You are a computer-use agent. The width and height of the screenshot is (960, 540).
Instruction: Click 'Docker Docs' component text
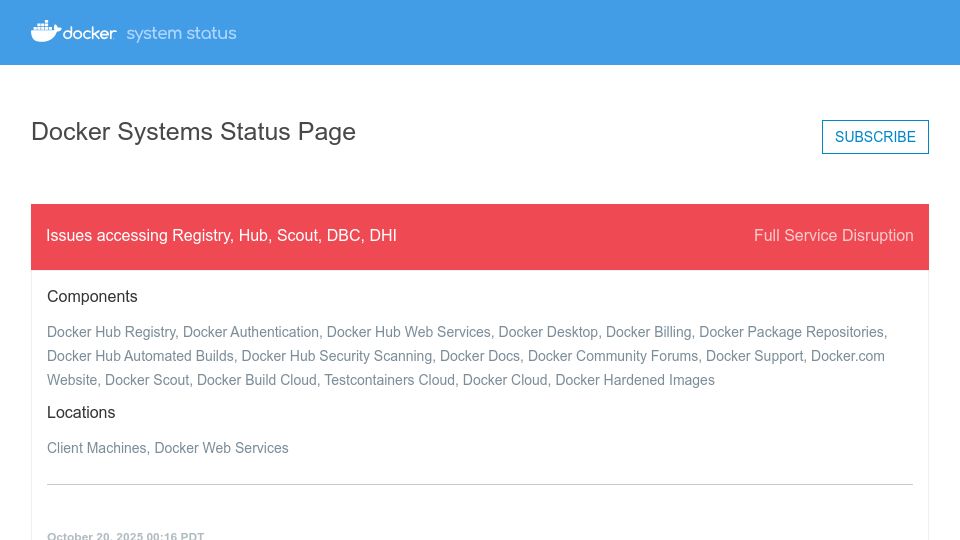click(x=479, y=356)
